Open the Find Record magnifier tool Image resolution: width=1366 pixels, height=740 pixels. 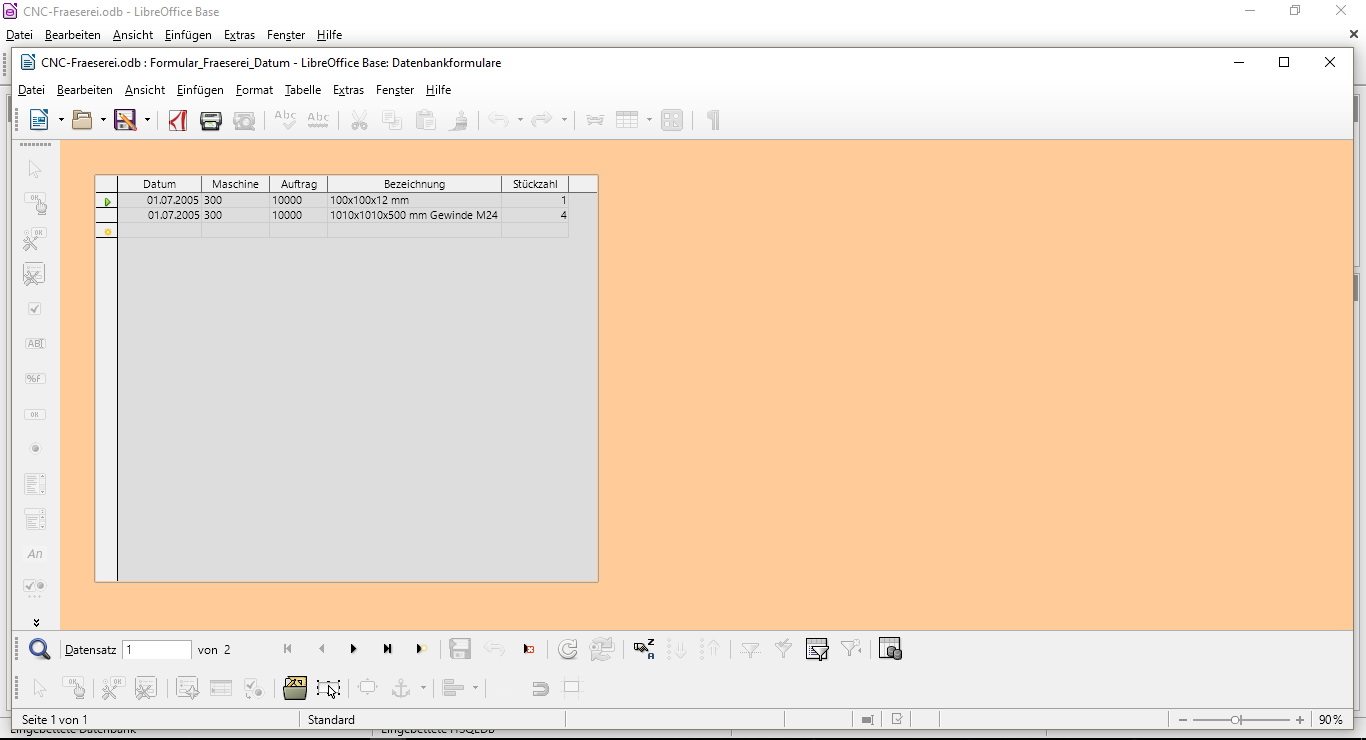point(39,650)
